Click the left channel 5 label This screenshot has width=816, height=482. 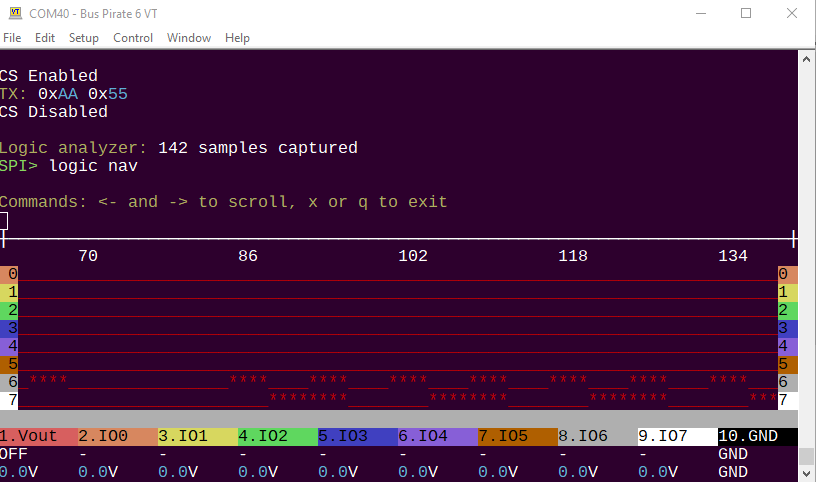click(x=9, y=364)
